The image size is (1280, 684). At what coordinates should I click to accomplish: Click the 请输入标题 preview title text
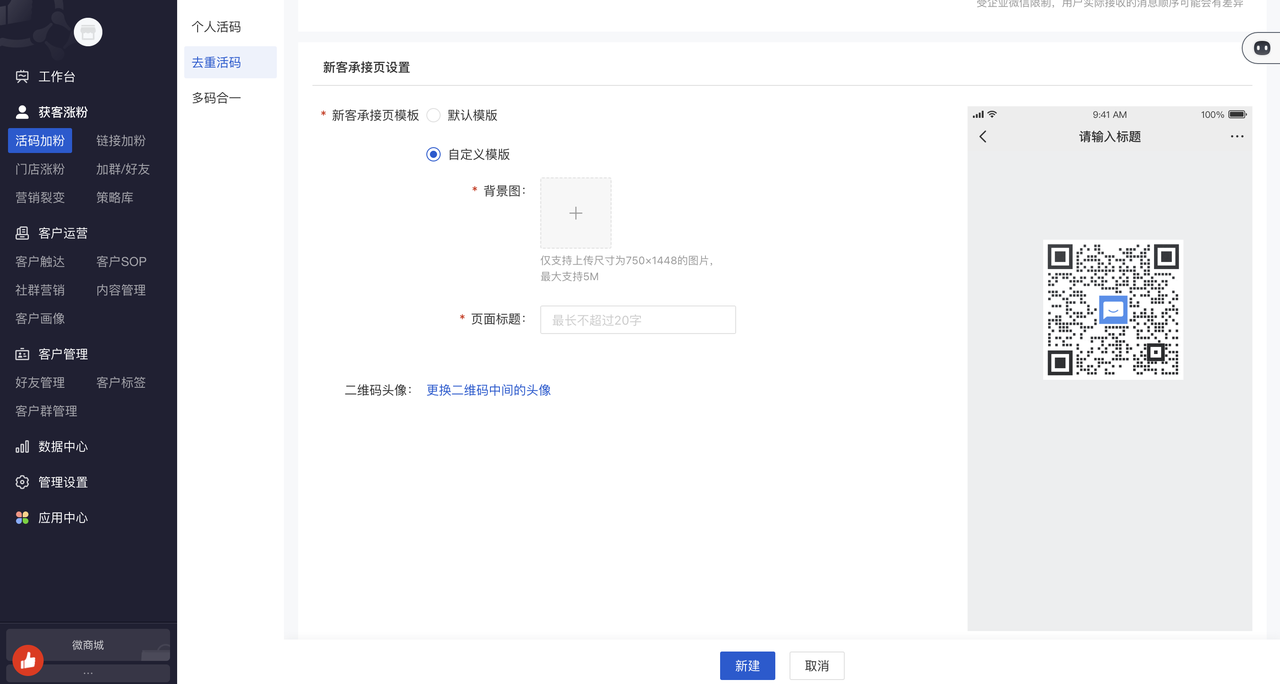[x=1110, y=137]
